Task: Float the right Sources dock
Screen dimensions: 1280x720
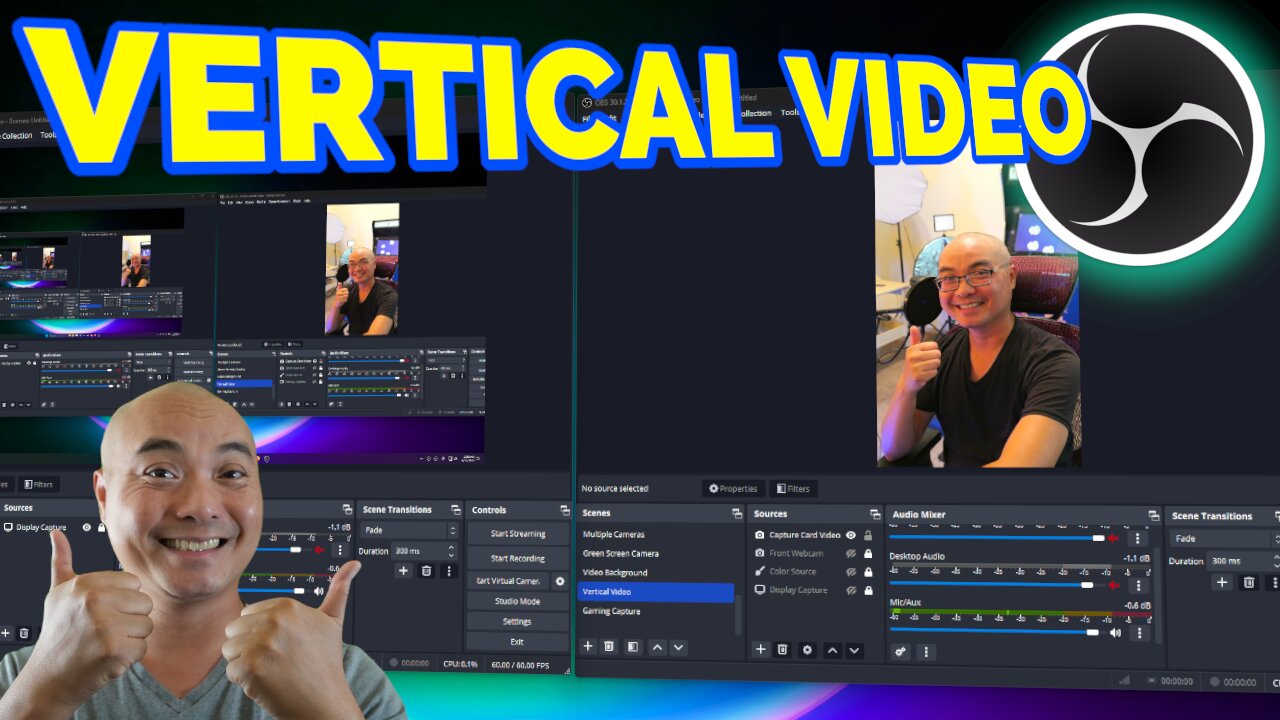Action: (x=875, y=514)
